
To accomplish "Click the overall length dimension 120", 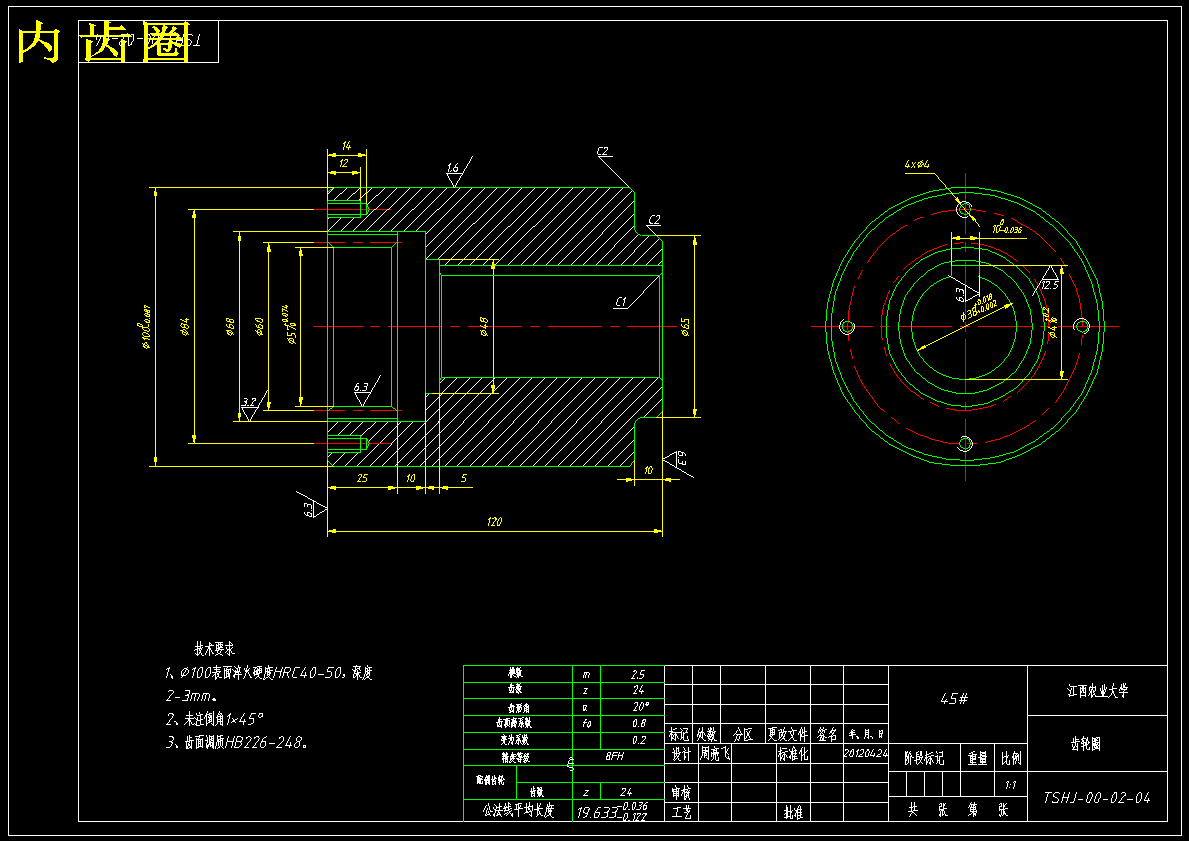I will [494, 522].
